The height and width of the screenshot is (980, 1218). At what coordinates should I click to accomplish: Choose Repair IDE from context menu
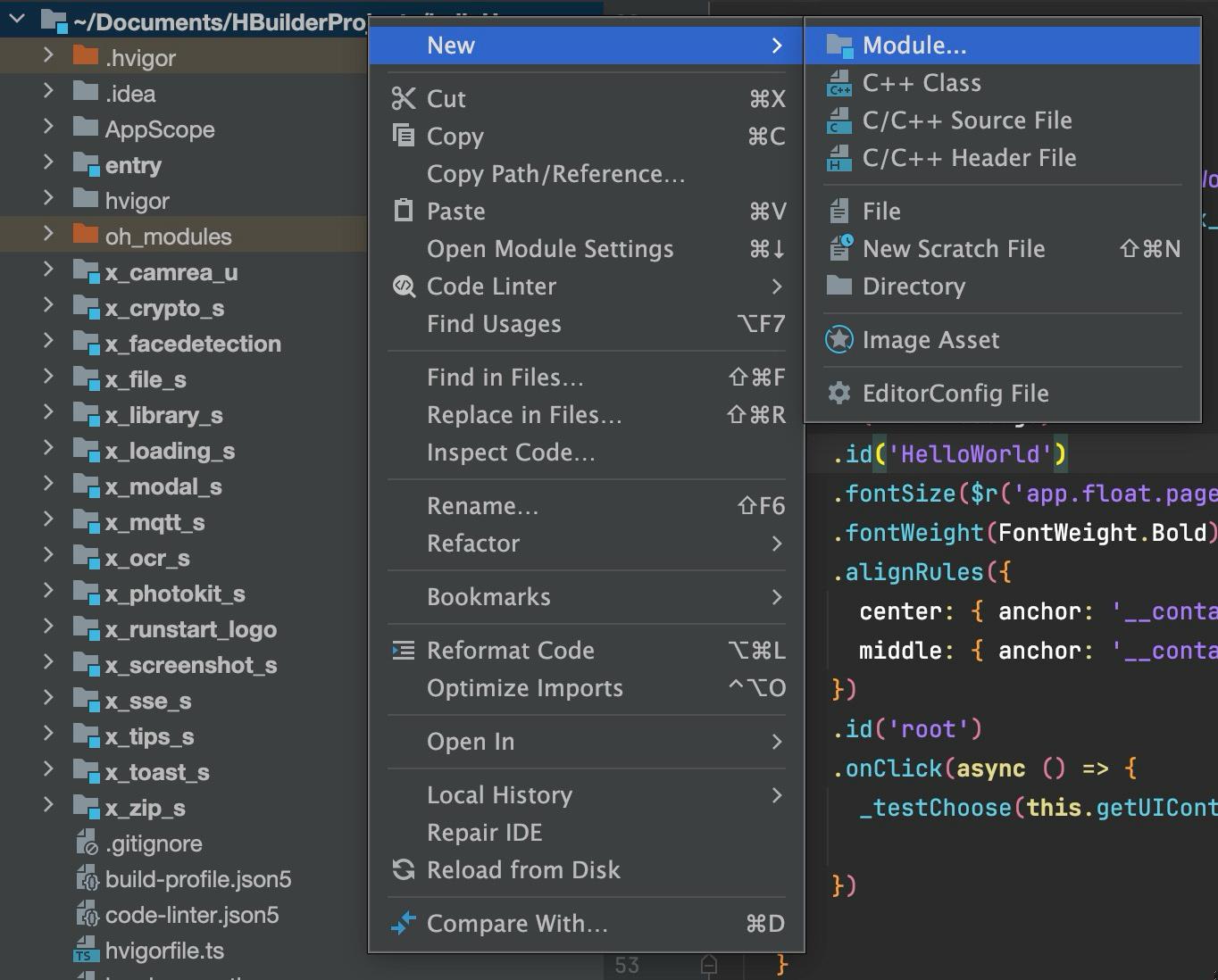(484, 833)
